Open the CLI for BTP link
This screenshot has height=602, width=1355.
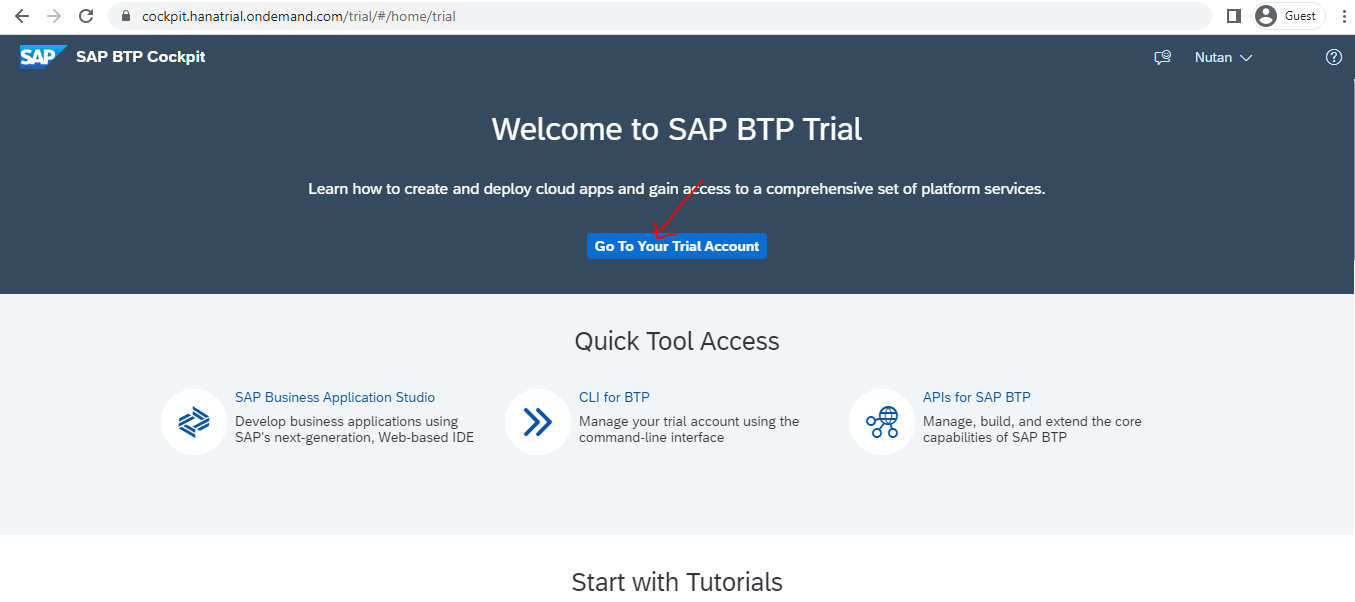pos(614,397)
